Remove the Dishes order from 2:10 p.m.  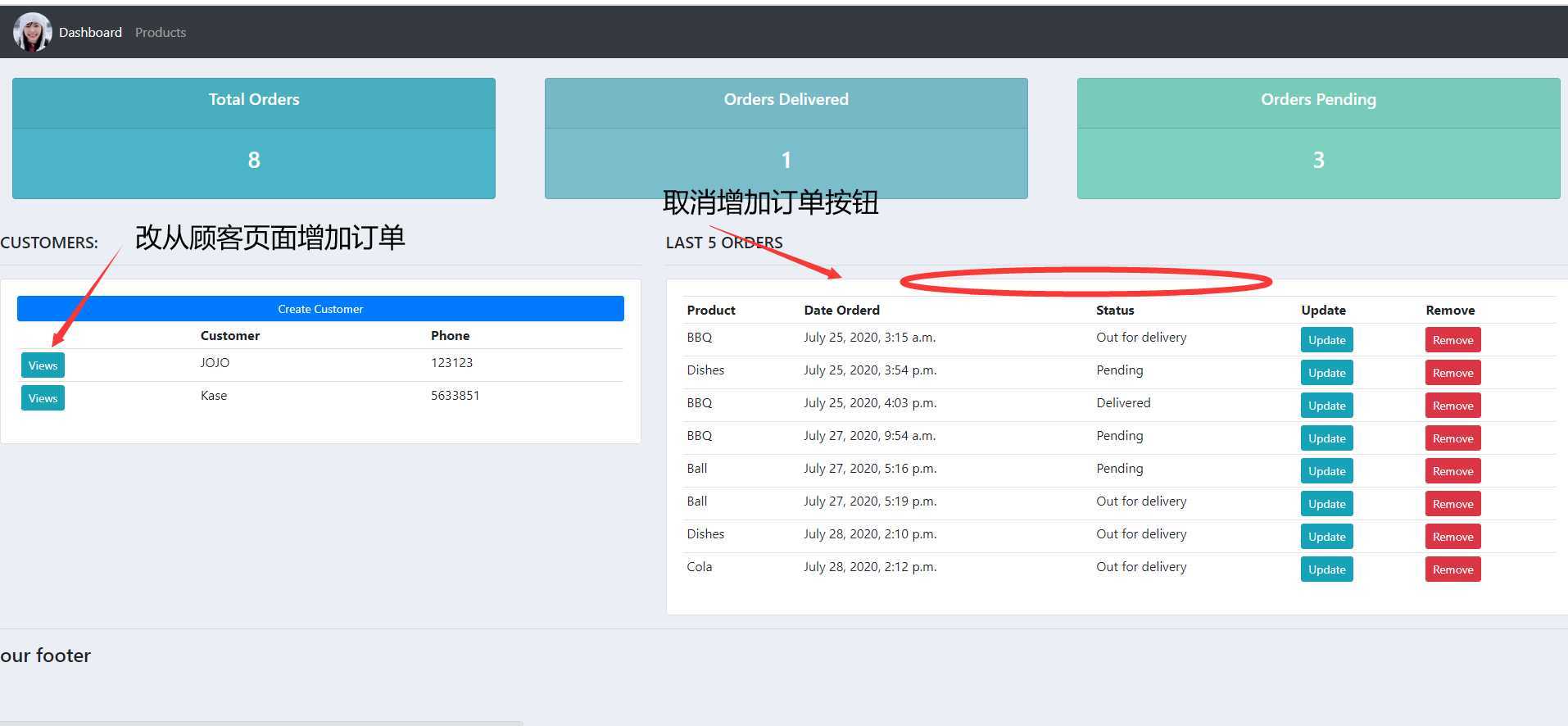click(1452, 537)
